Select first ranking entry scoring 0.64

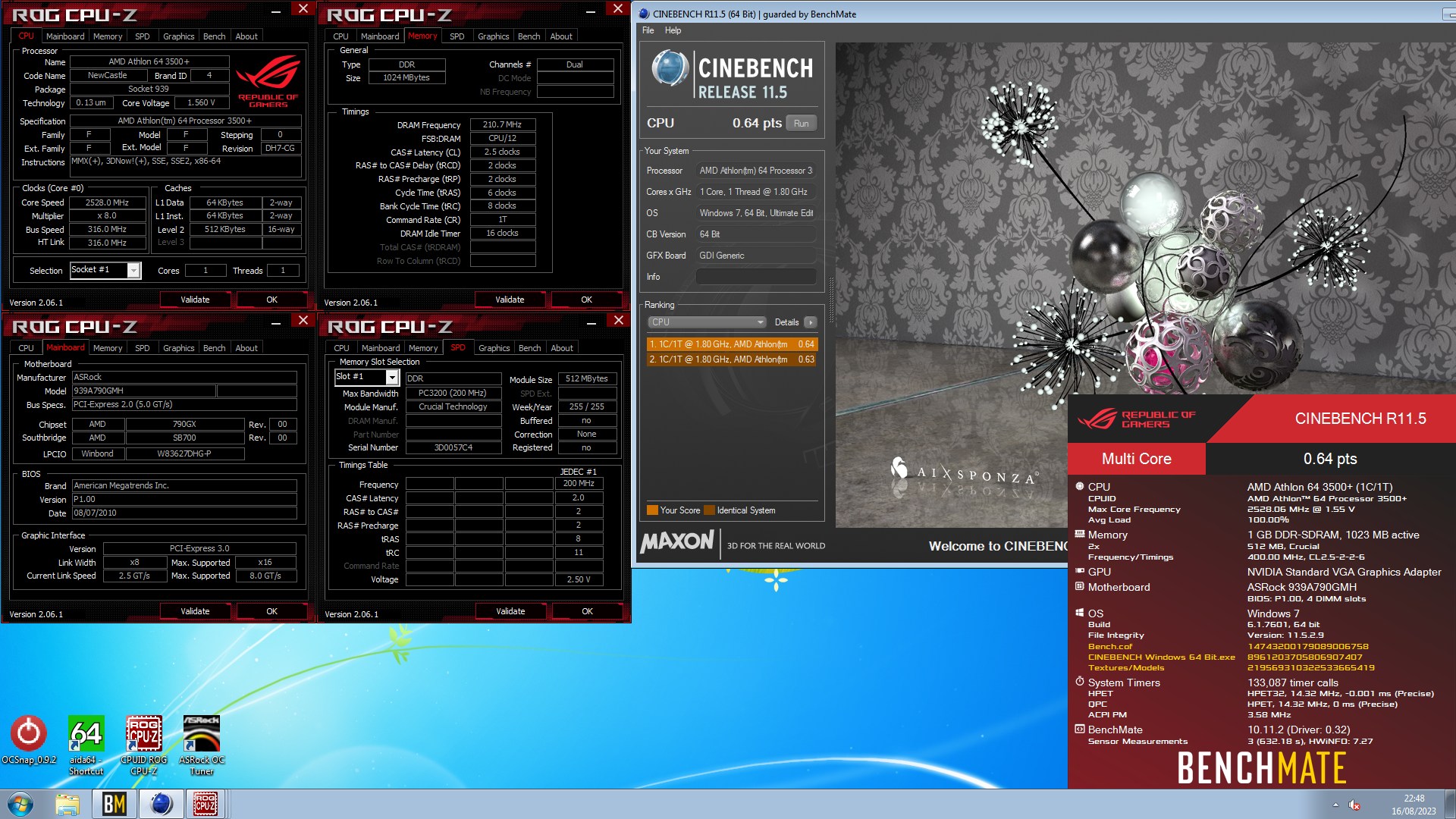point(732,344)
